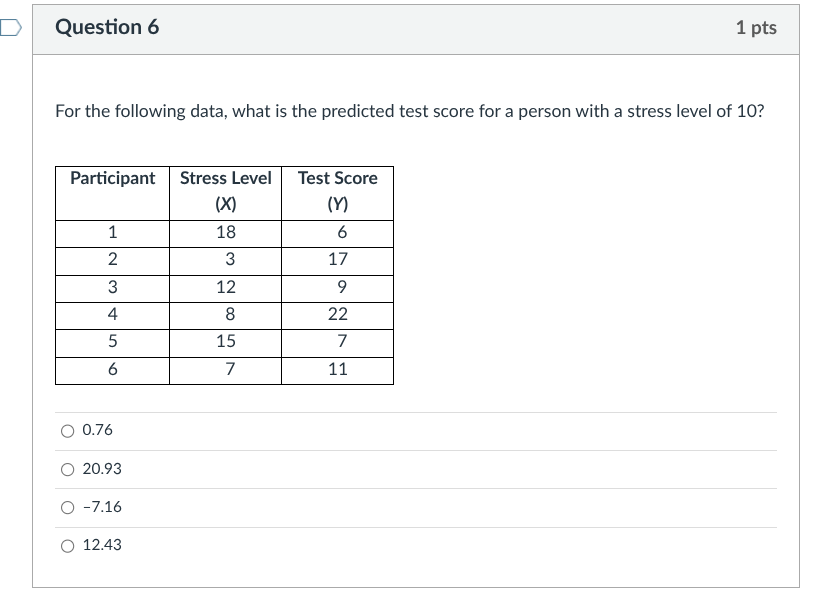Click the test score value 11

(x=336, y=368)
